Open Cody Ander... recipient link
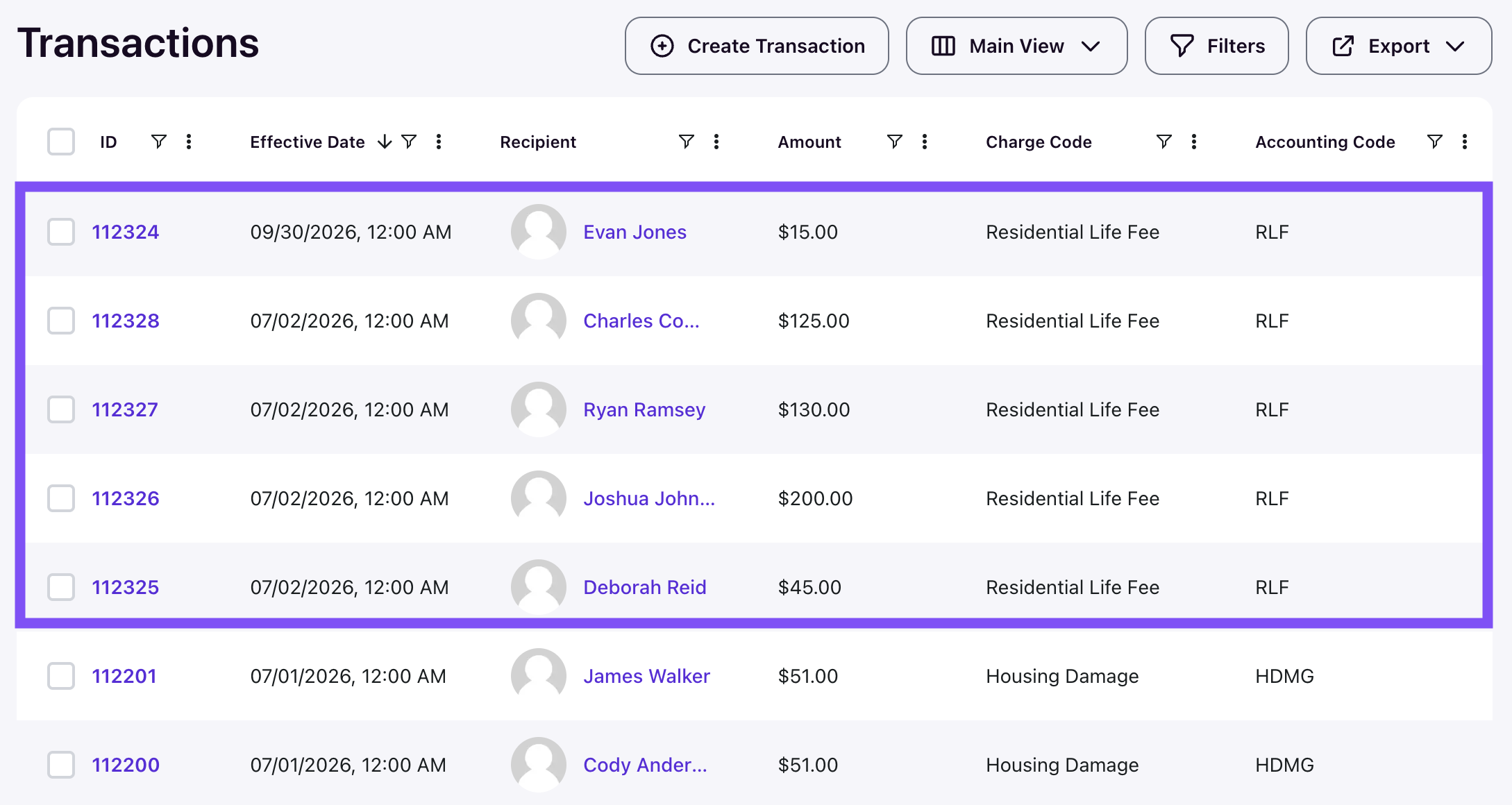Viewport: 1512px width, 805px height. tap(645, 765)
